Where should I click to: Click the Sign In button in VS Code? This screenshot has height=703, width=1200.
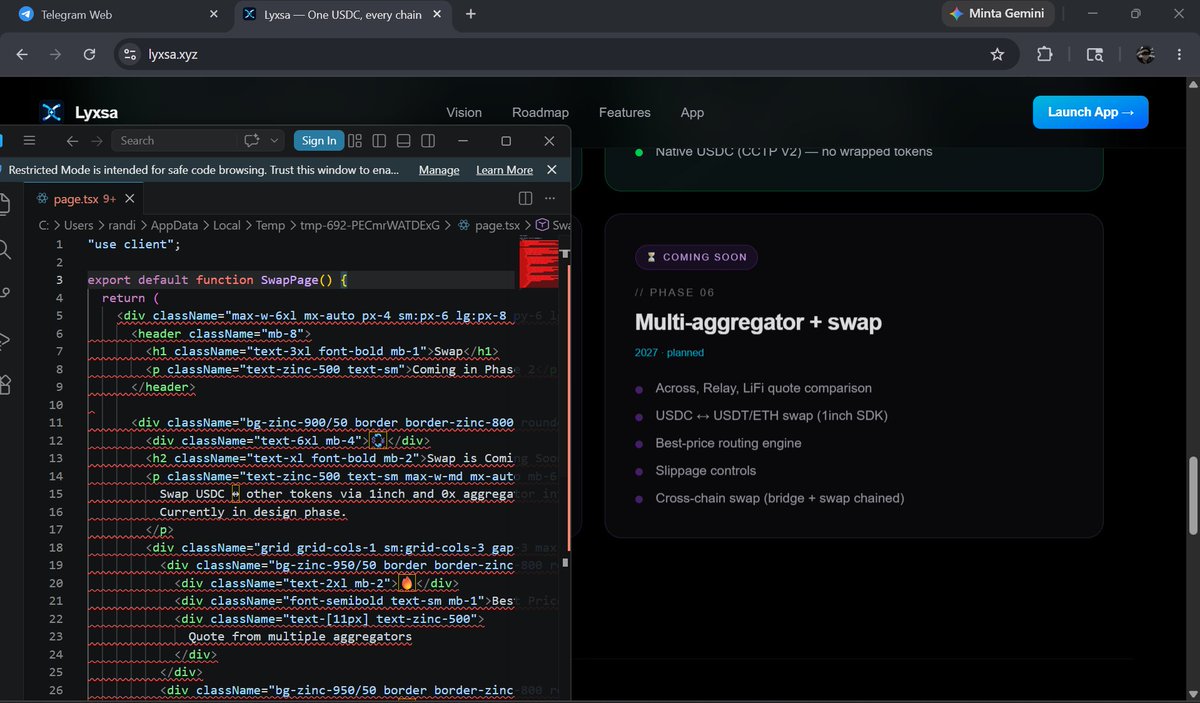pyautogui.click(x=319, y=141)
